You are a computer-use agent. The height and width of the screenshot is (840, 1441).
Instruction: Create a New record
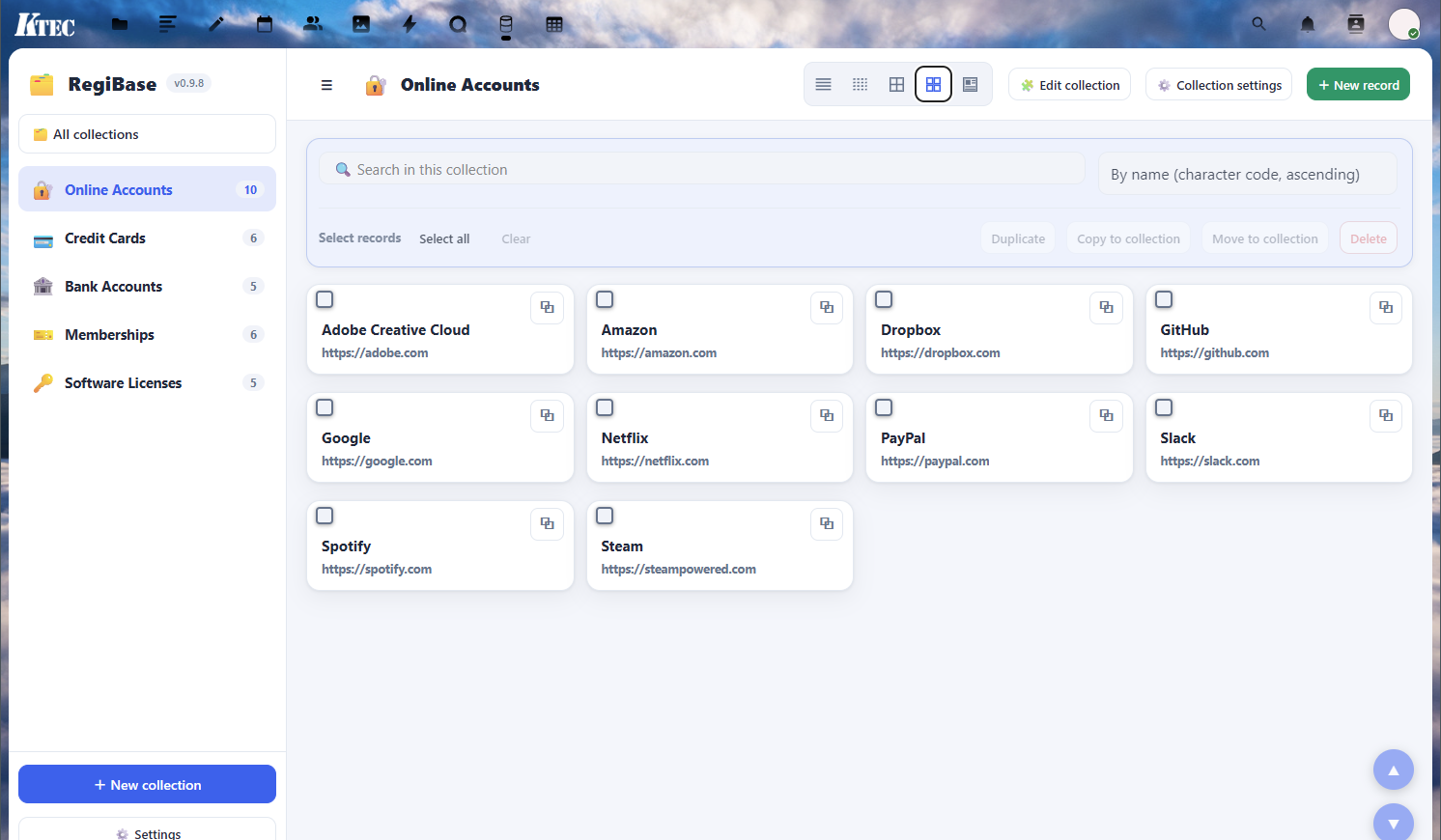[x=1359, y=85]
